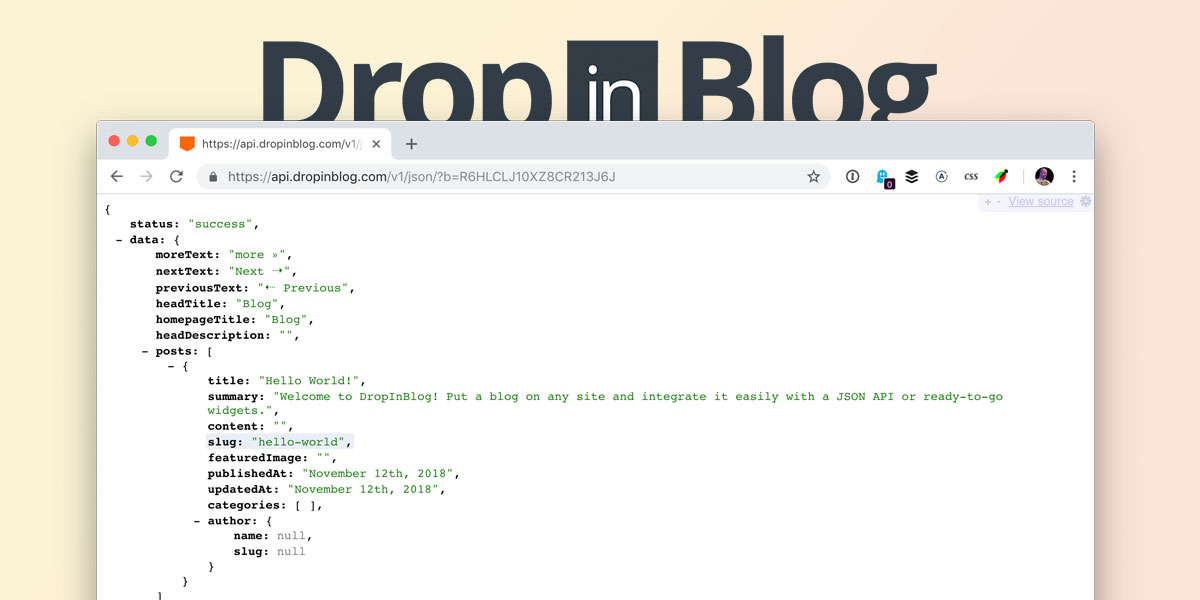Click the summary text starting "Welcome to DropInBlog!"
This screenshot has height=600, width=1200.
pyautogui.click(x=605, y=404)
